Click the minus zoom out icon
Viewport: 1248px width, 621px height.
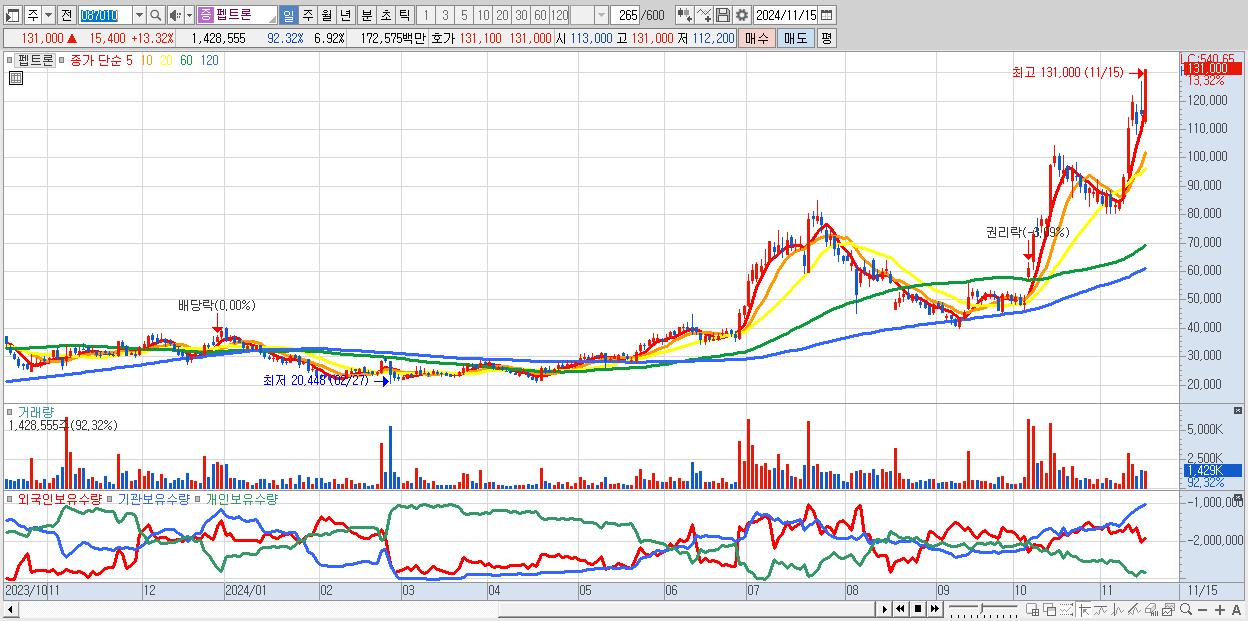1202,609
